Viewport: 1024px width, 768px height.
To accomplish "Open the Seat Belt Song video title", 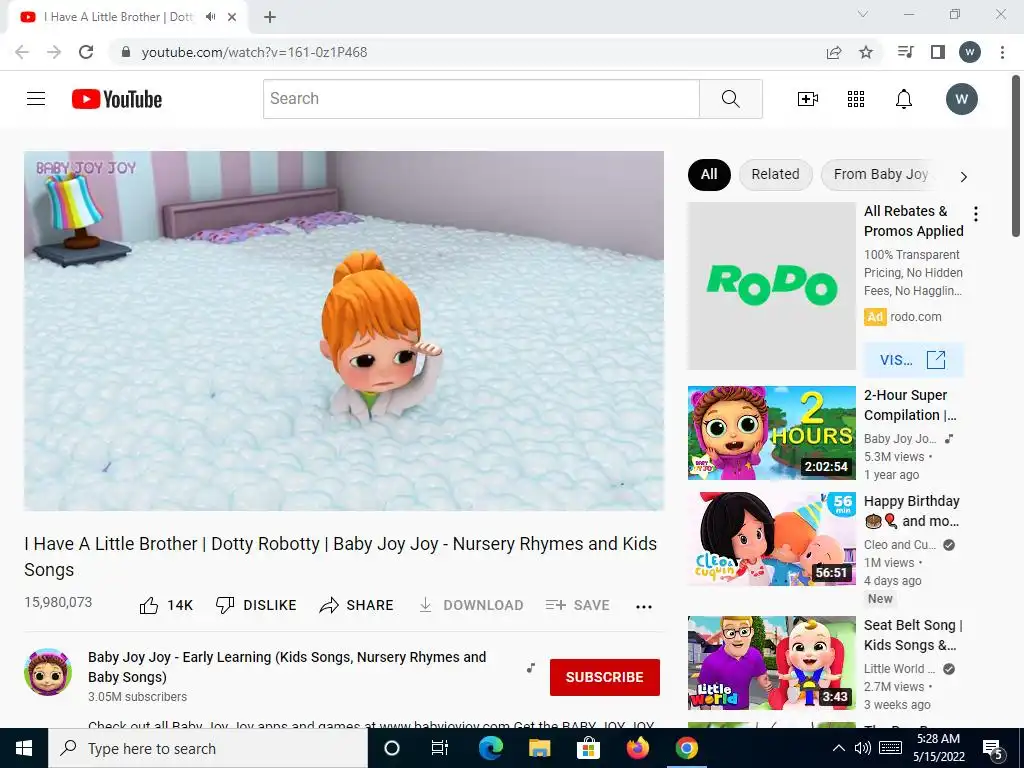I will click(913, 635).
